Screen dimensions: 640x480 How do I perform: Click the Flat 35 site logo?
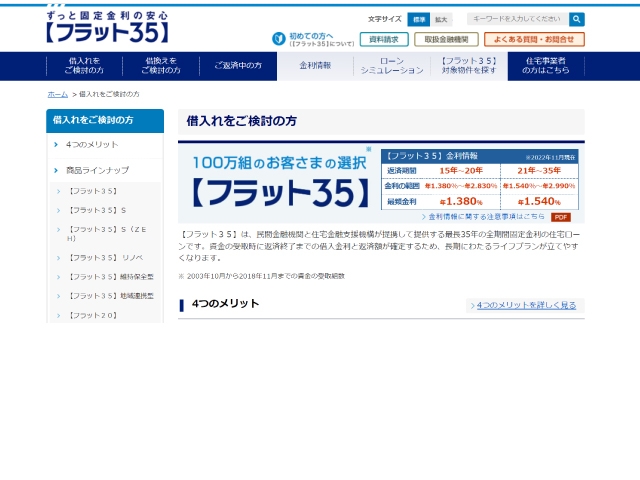pyautogui.click(x=107, y=27)
